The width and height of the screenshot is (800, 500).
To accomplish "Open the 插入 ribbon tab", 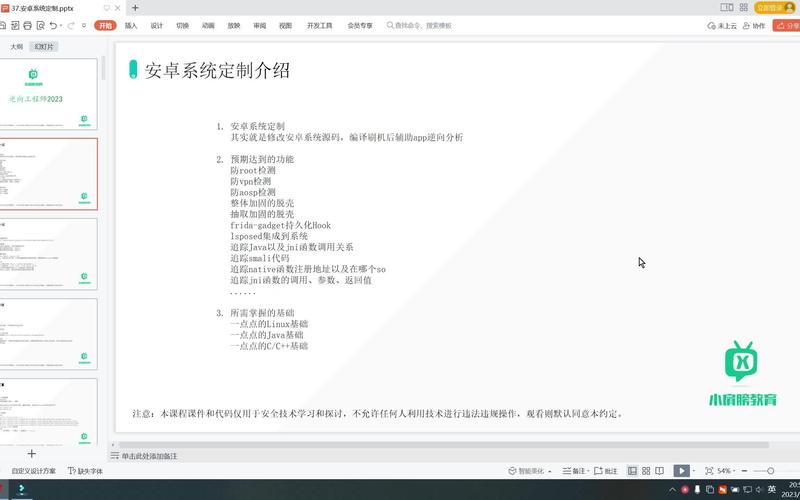I will click(131, 26).
